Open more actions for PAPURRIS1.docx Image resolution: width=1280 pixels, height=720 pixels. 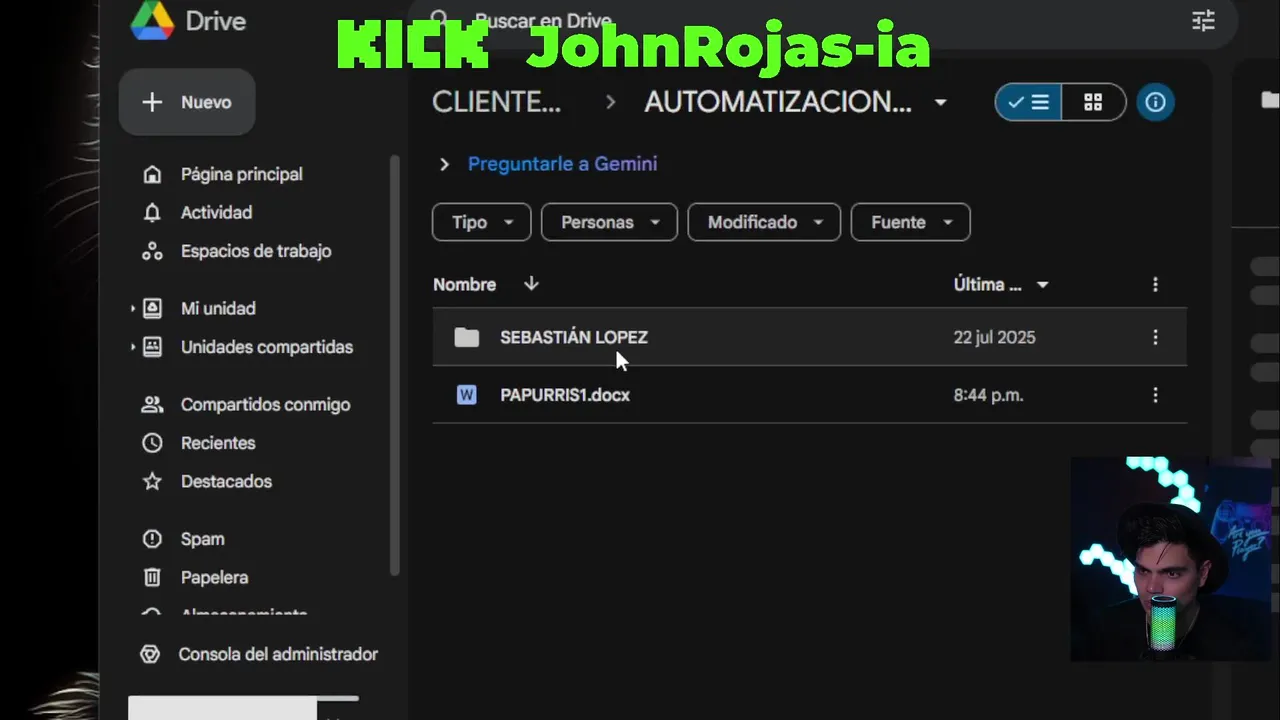click(1155, 395)
